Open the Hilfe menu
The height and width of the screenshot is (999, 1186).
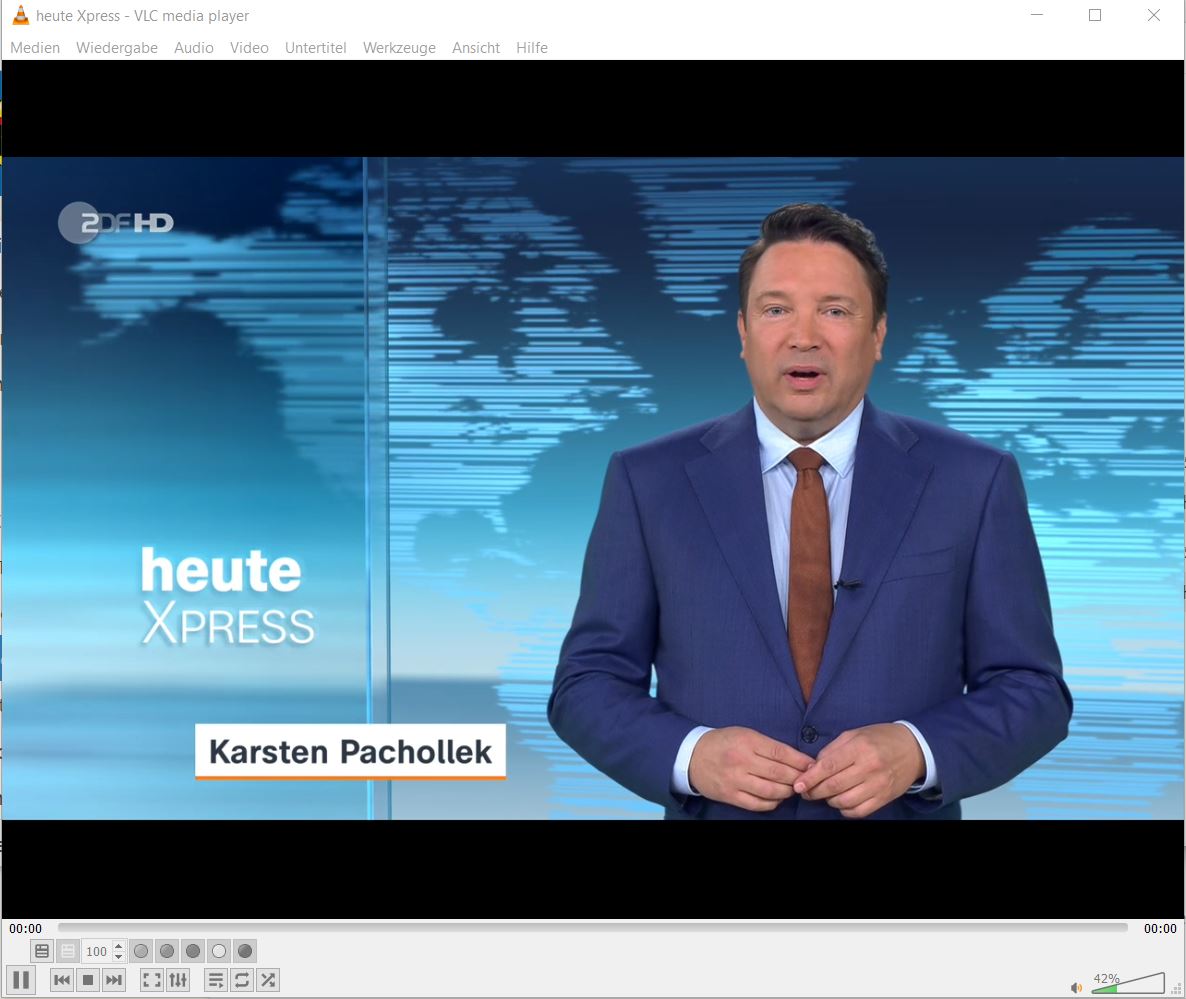point(532,48)
